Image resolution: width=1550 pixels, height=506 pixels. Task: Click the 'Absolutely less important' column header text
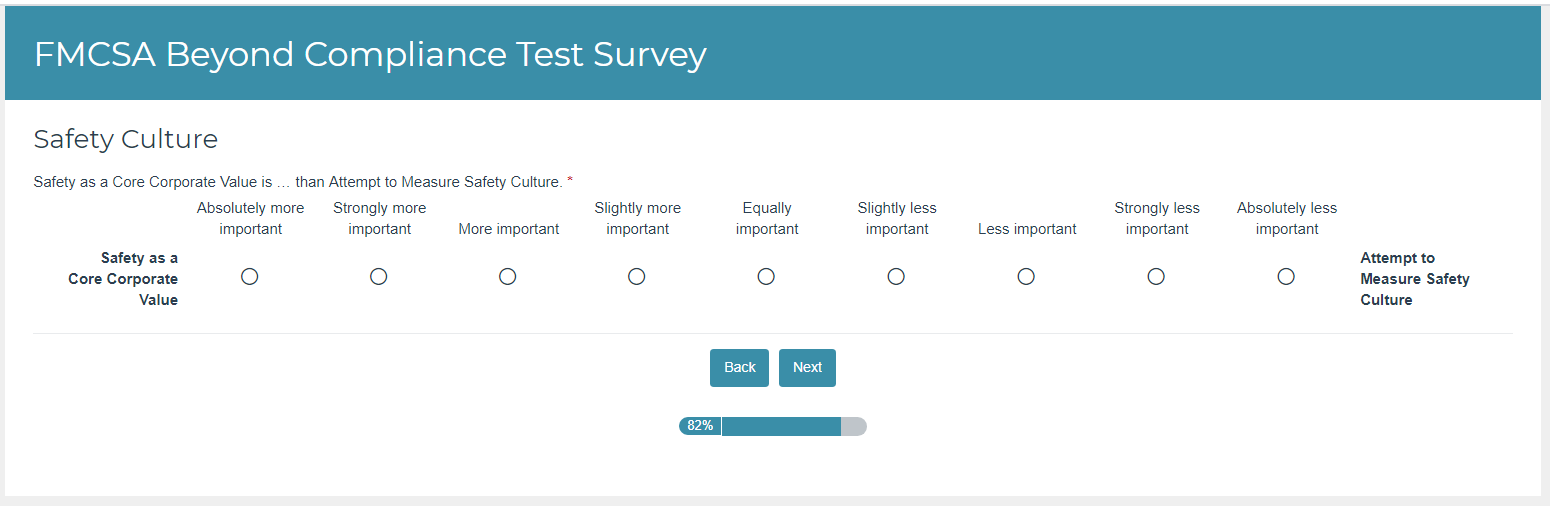tap(1287, 219)
